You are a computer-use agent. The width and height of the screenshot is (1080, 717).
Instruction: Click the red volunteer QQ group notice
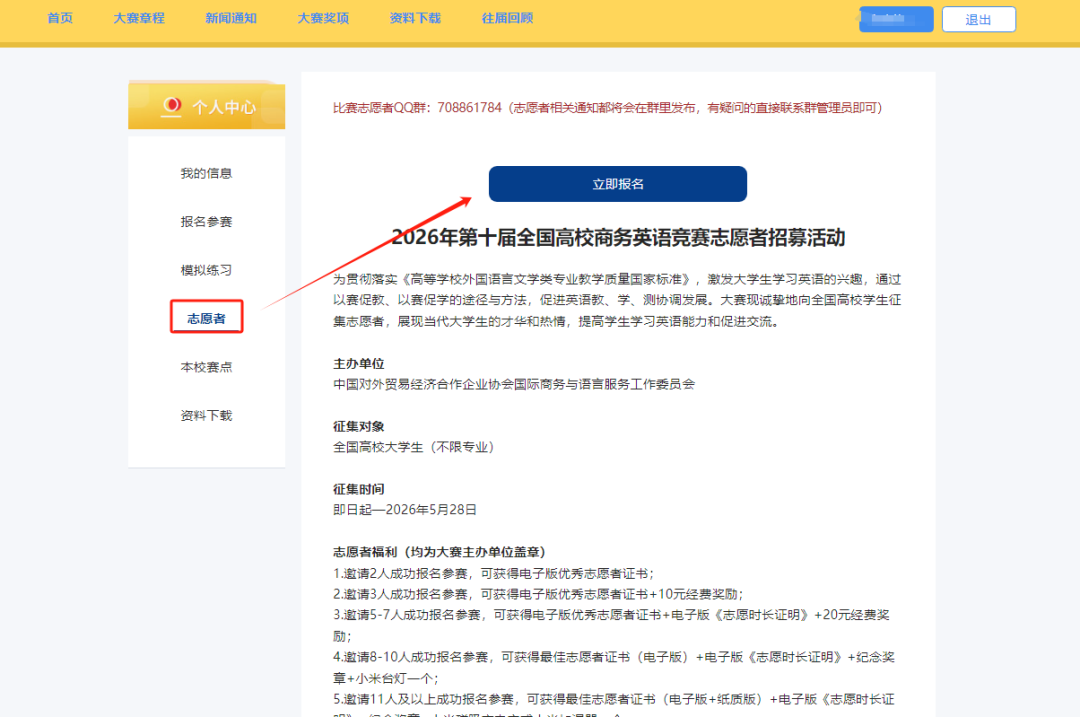pos(607,107)
